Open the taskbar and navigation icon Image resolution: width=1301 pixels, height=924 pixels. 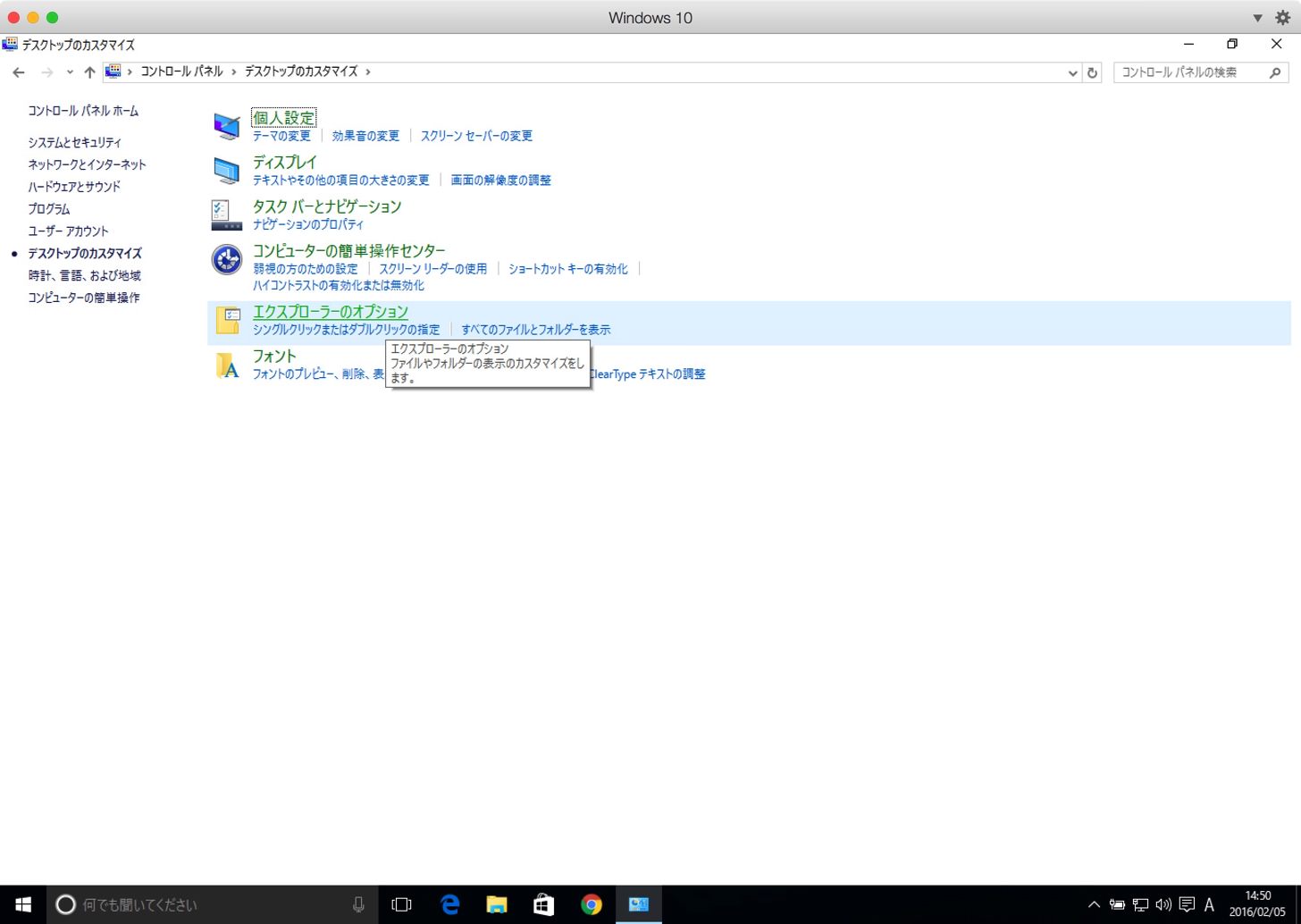[226, 214]
